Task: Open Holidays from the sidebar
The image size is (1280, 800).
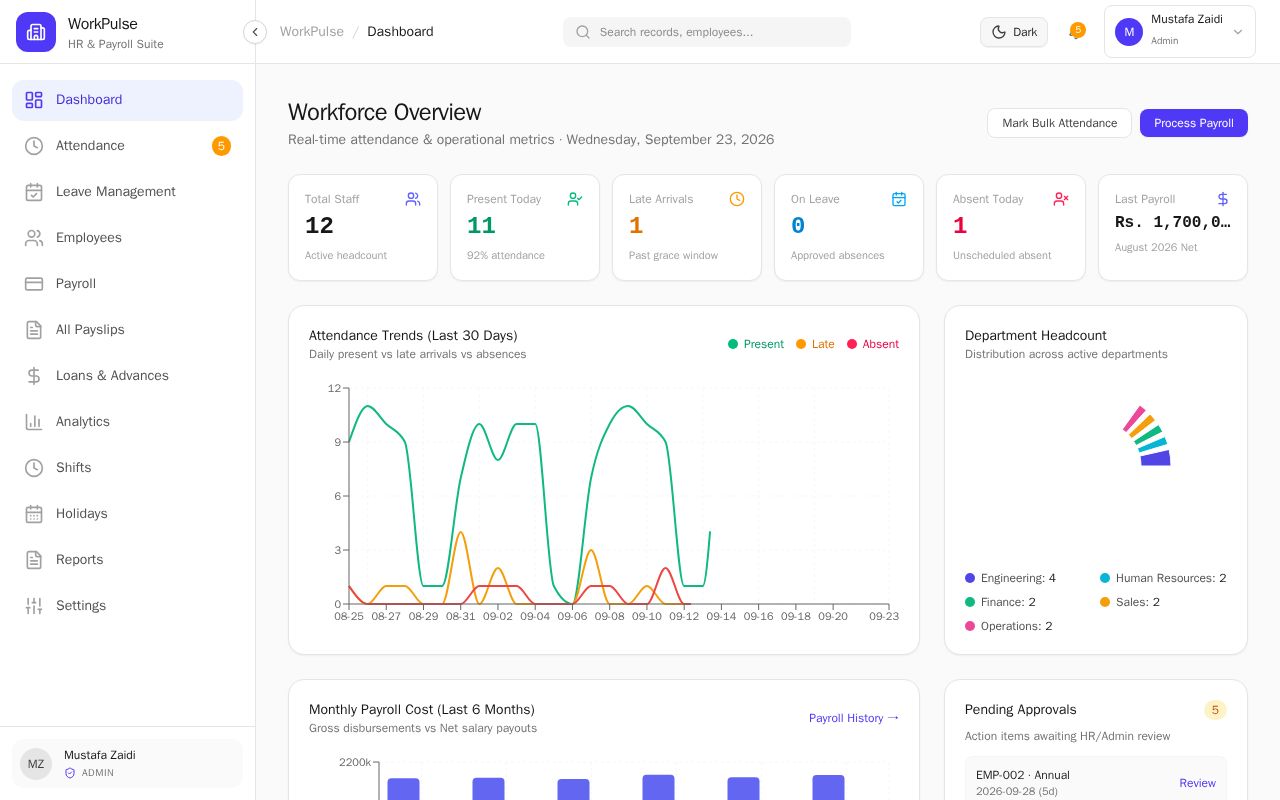Action: pos(127,514)
